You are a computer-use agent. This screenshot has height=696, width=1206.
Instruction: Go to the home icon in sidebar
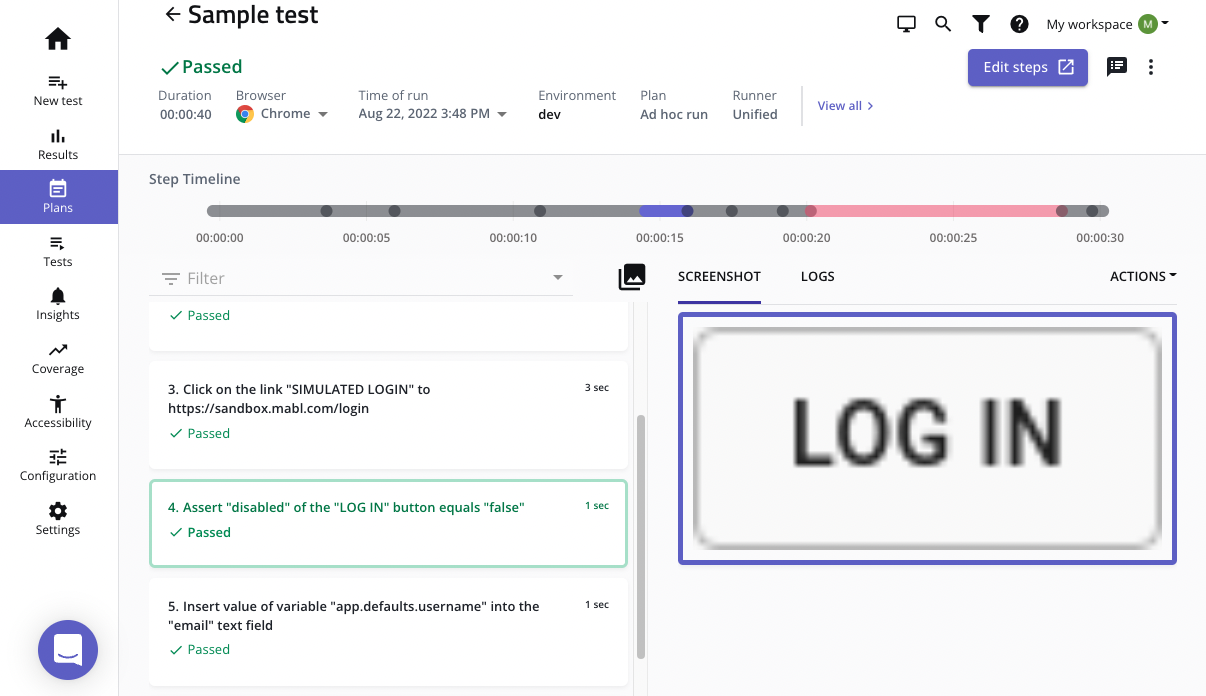(x=58, y=39)
